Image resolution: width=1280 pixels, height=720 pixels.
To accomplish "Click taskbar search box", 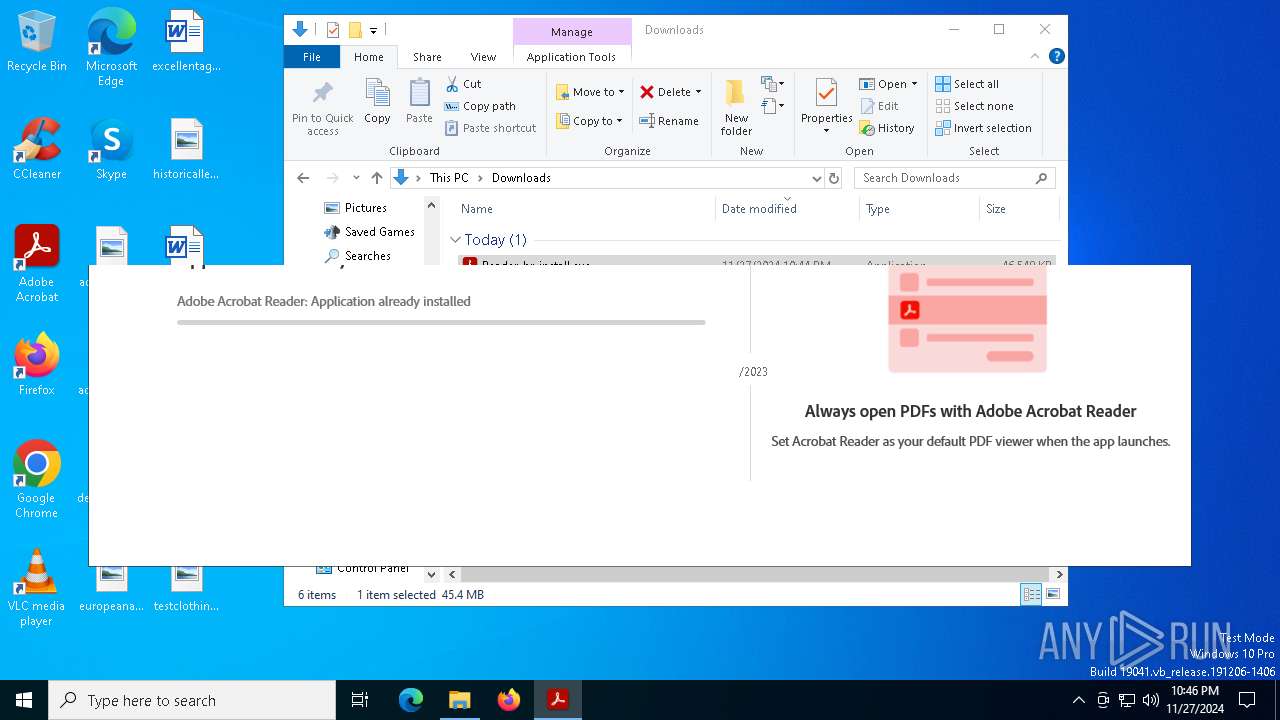I will (192, 700).
